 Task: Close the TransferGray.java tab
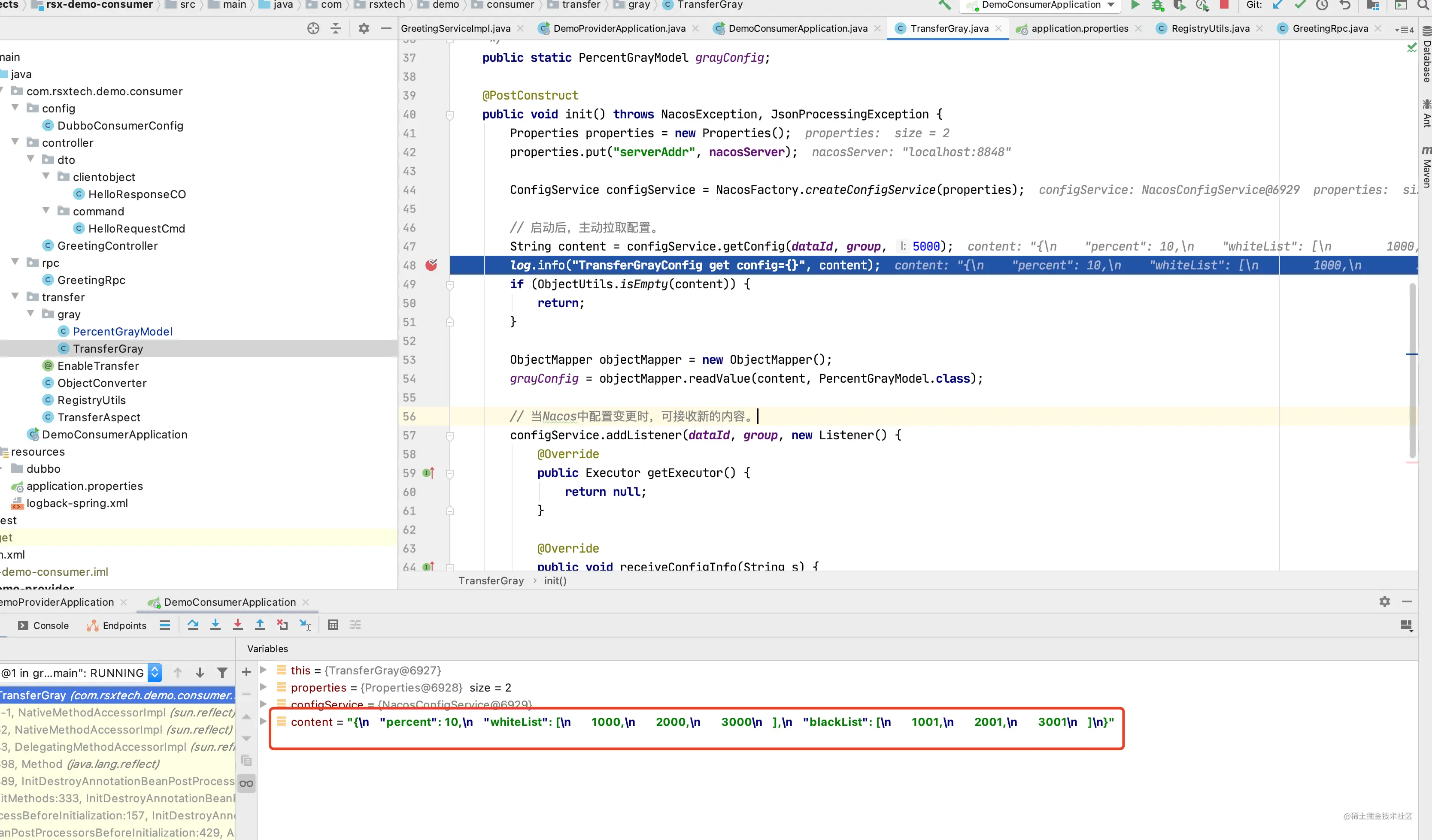998,28
